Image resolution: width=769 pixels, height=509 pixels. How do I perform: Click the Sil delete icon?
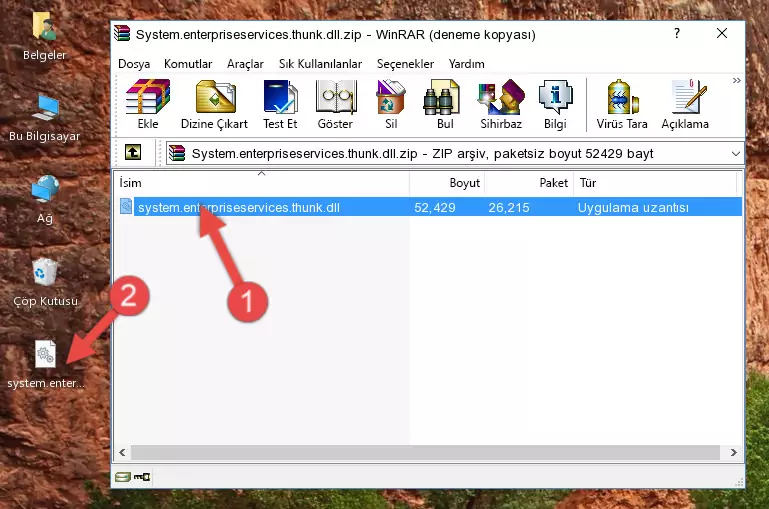(x=391, y=104)
